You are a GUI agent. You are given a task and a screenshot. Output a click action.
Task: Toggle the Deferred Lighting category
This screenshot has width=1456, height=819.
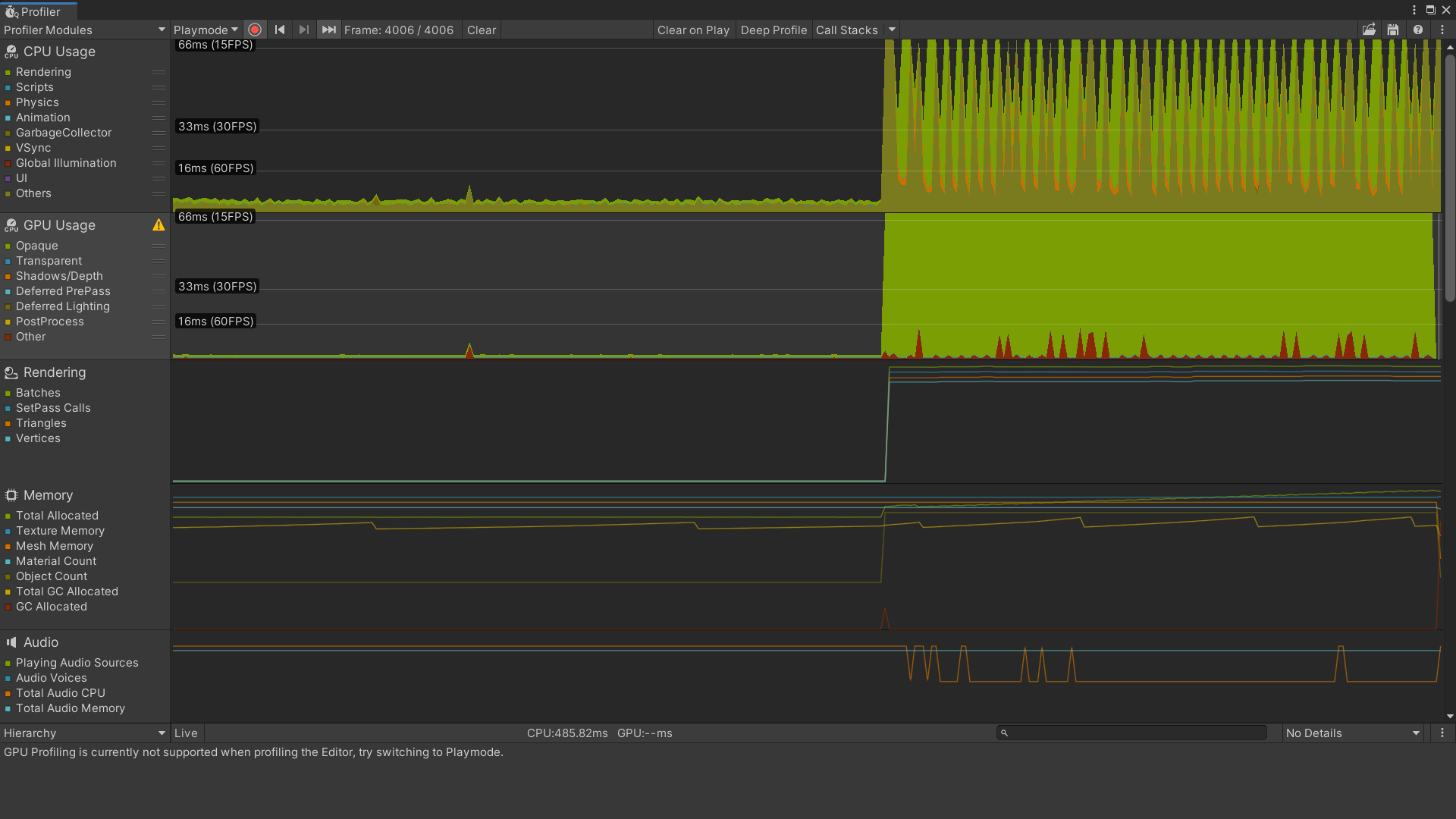click(x=62, y=306)
